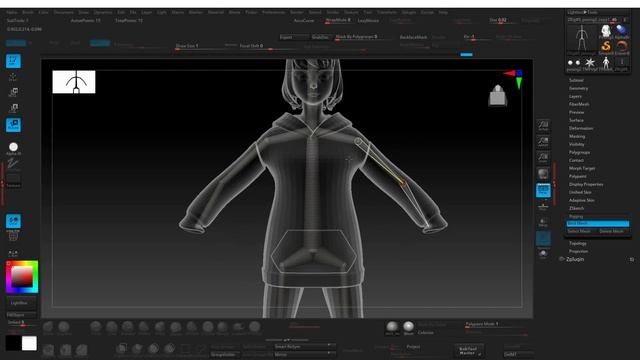Open the Help menu

pyautogui.click(x=443, y=13)
